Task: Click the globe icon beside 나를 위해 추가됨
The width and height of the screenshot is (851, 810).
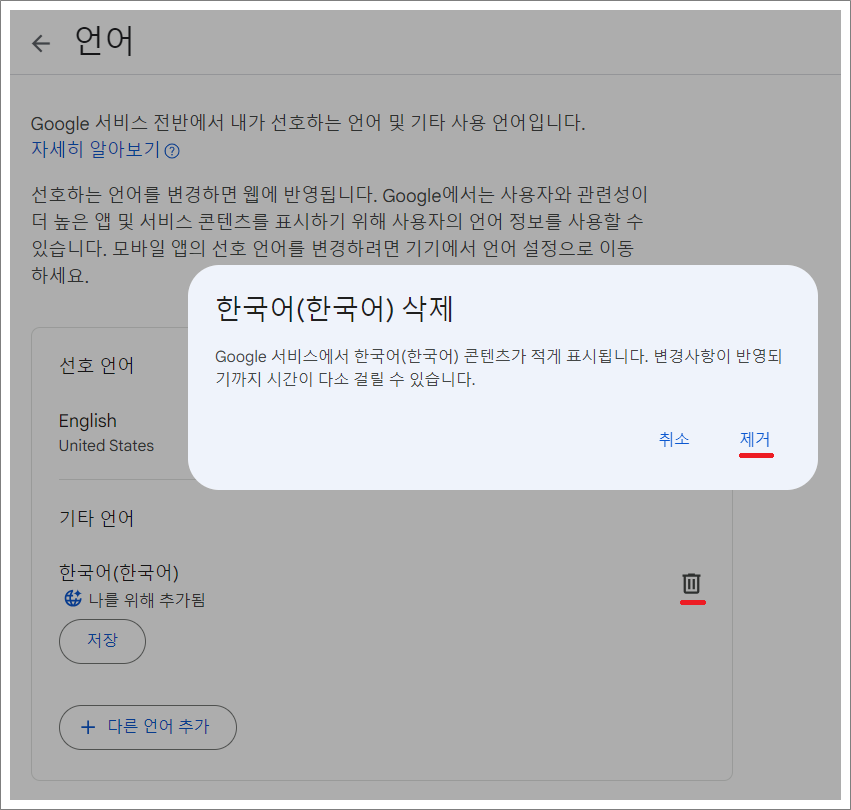Action: (x=73, y=598)
